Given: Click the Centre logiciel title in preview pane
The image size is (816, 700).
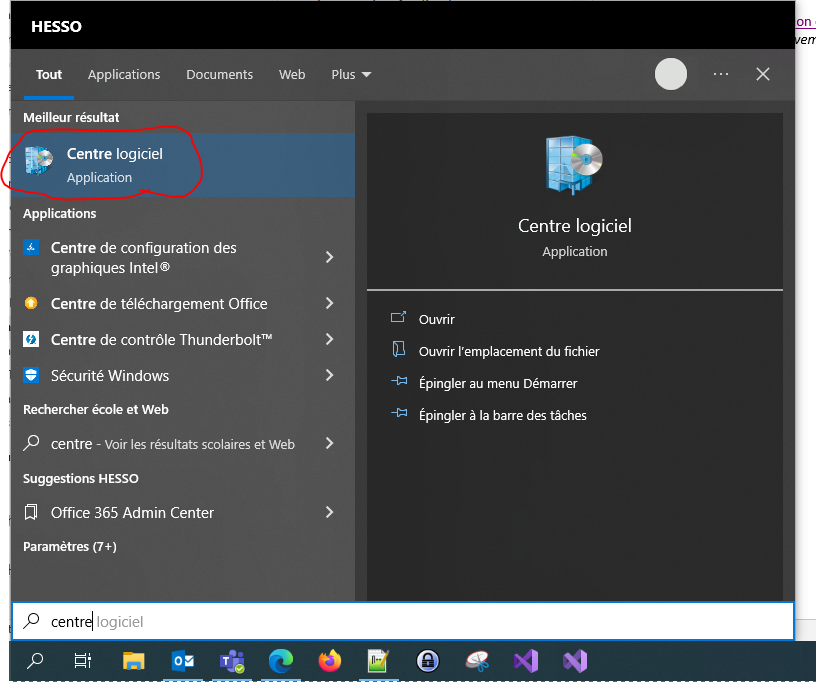Looking at the screenshot, I should point(575,226).
